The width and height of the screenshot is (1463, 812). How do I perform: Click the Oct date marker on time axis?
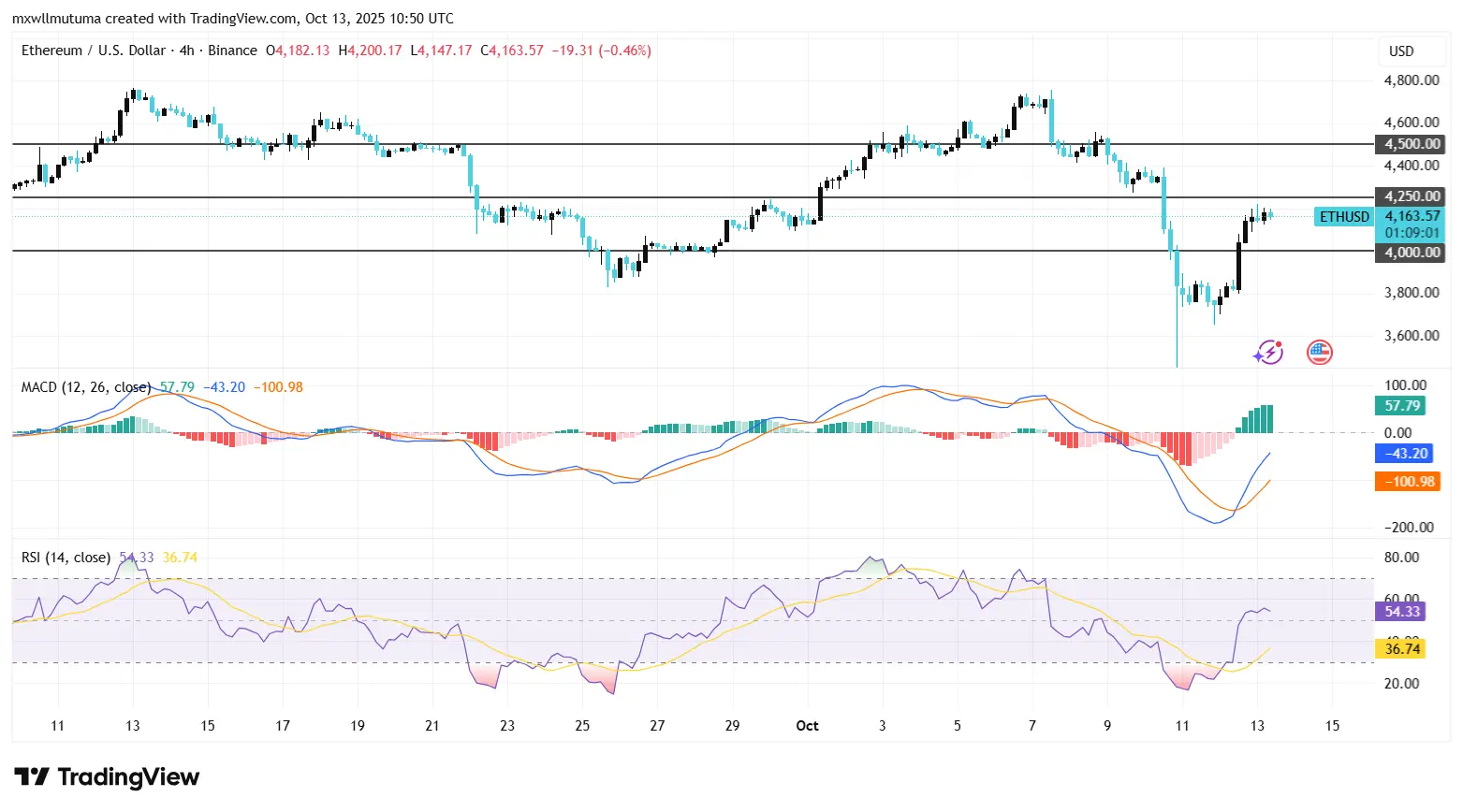point(807,726)
